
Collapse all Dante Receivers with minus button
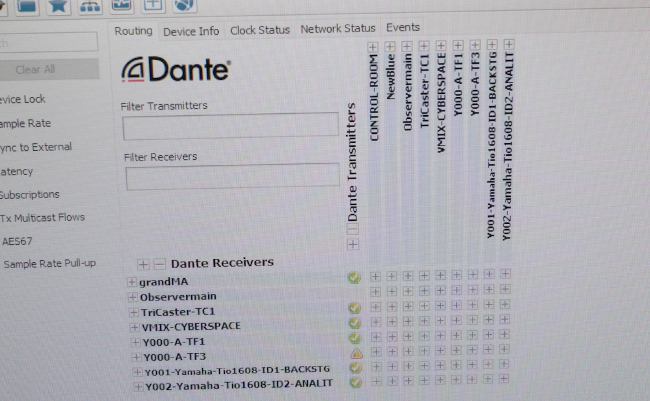click(x=160, y=264)
